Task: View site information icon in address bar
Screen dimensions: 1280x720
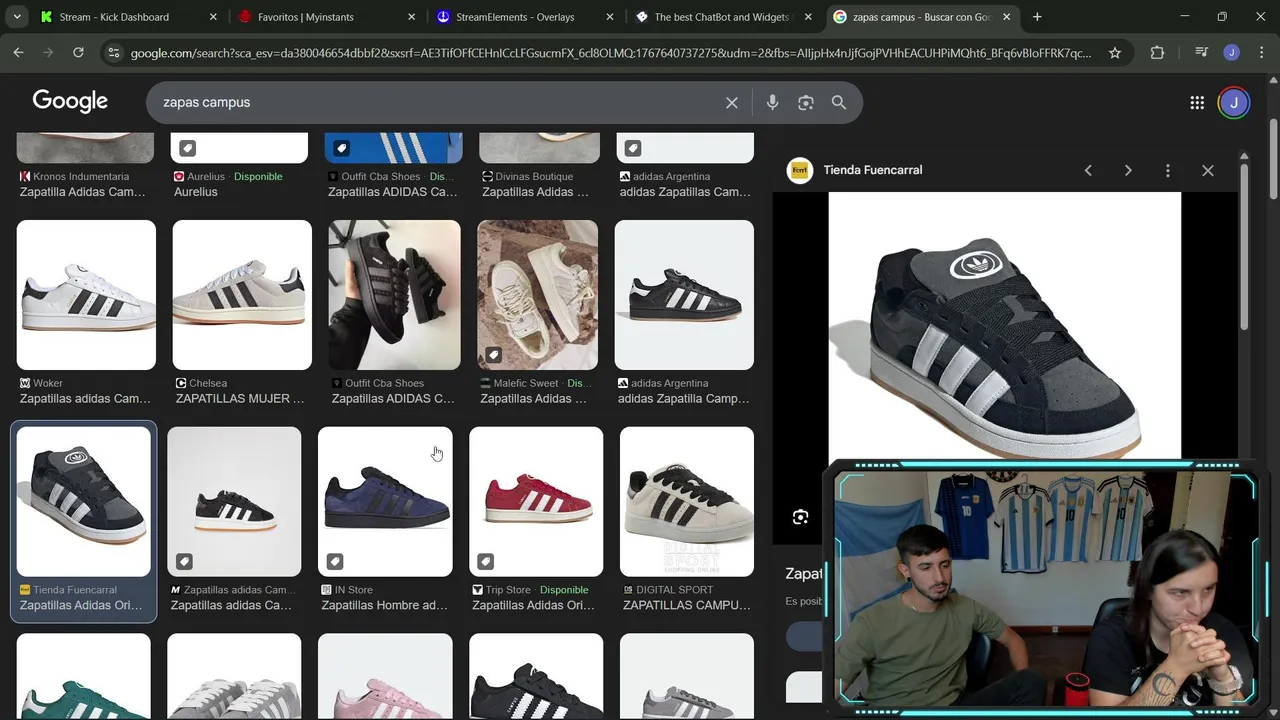Action: (113, 53)
